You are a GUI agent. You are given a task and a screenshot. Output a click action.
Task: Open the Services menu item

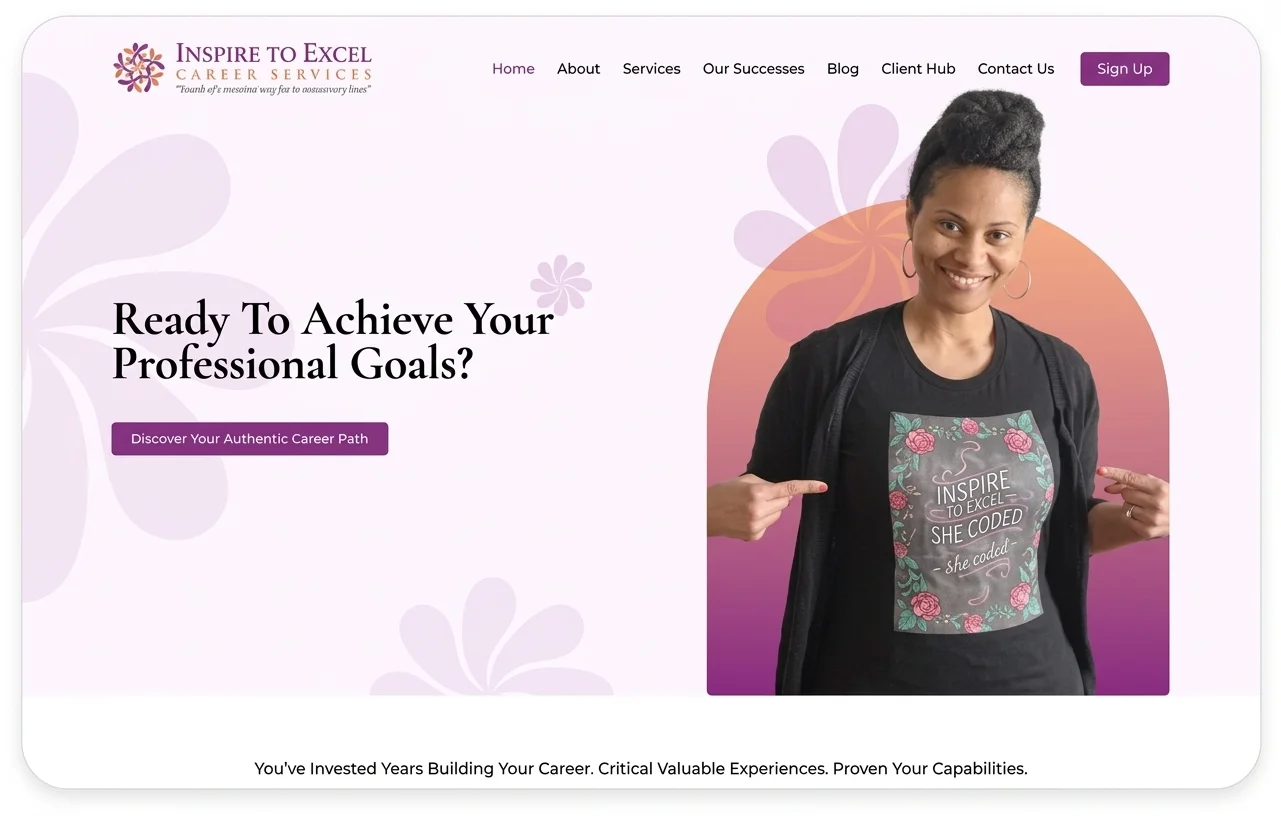point(651,69)
